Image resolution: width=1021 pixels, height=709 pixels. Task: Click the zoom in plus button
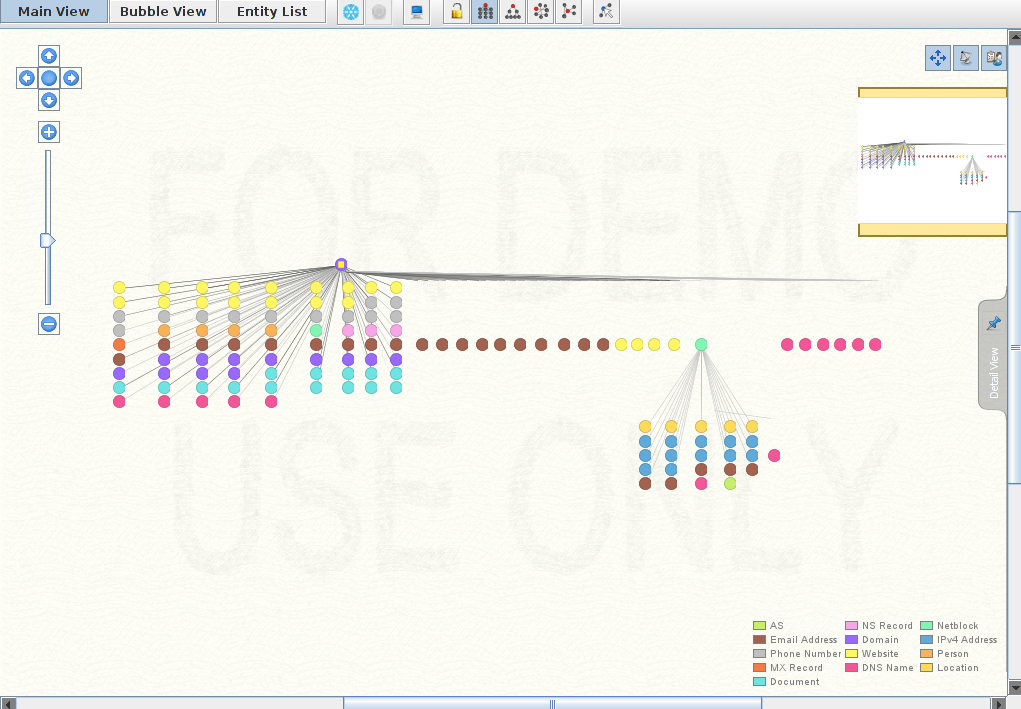48,132
